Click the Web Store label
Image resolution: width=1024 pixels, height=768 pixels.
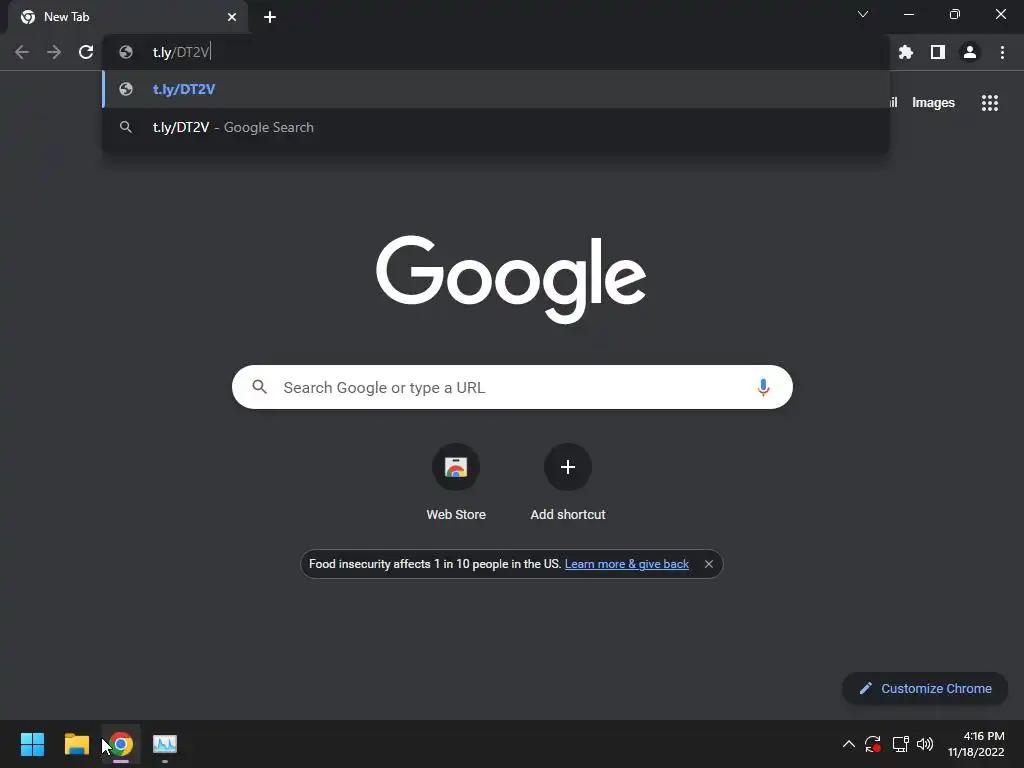click(456, 515)
